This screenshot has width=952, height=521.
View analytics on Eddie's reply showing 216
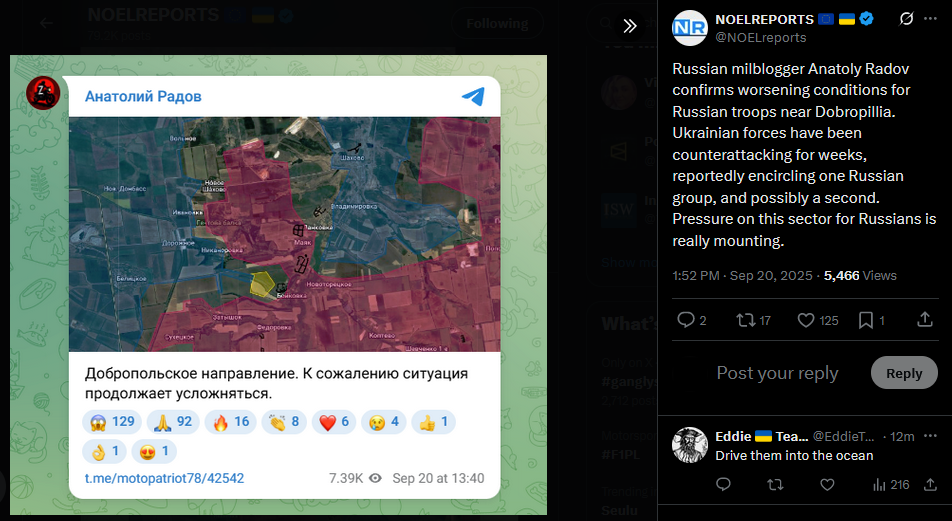point(891,485)
